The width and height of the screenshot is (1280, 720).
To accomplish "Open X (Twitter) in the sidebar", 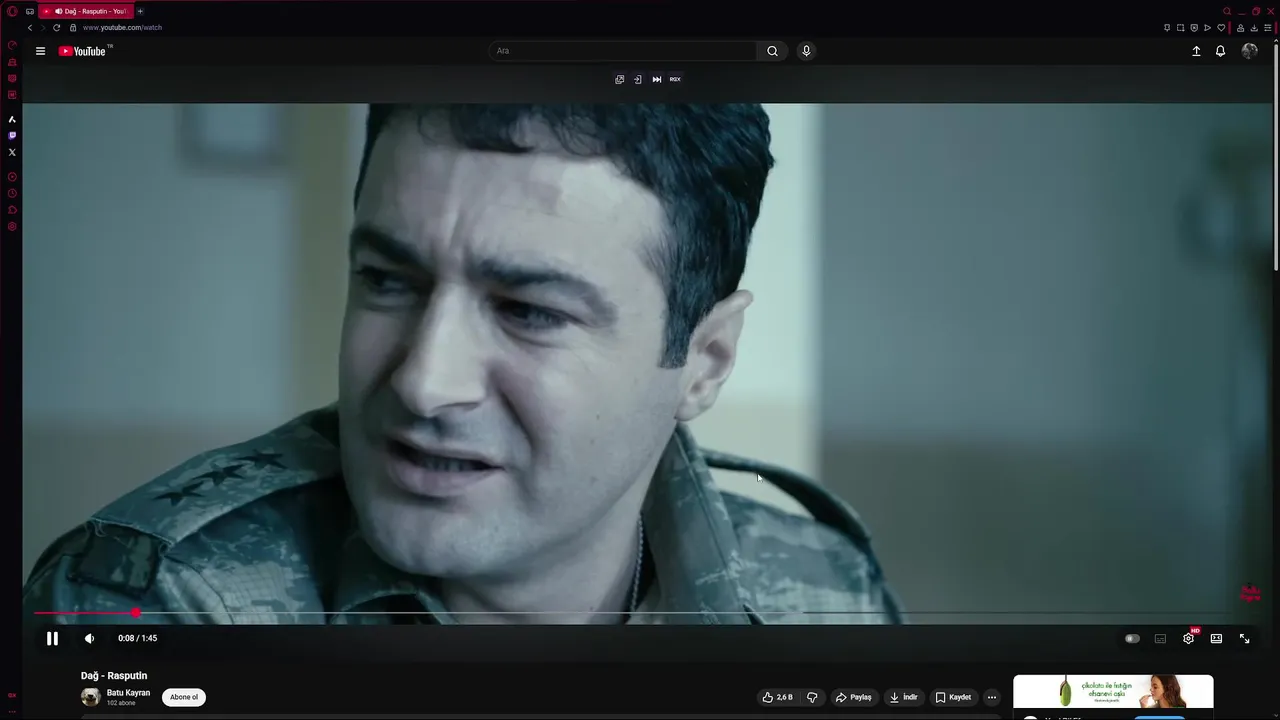I will coord(12,152).
